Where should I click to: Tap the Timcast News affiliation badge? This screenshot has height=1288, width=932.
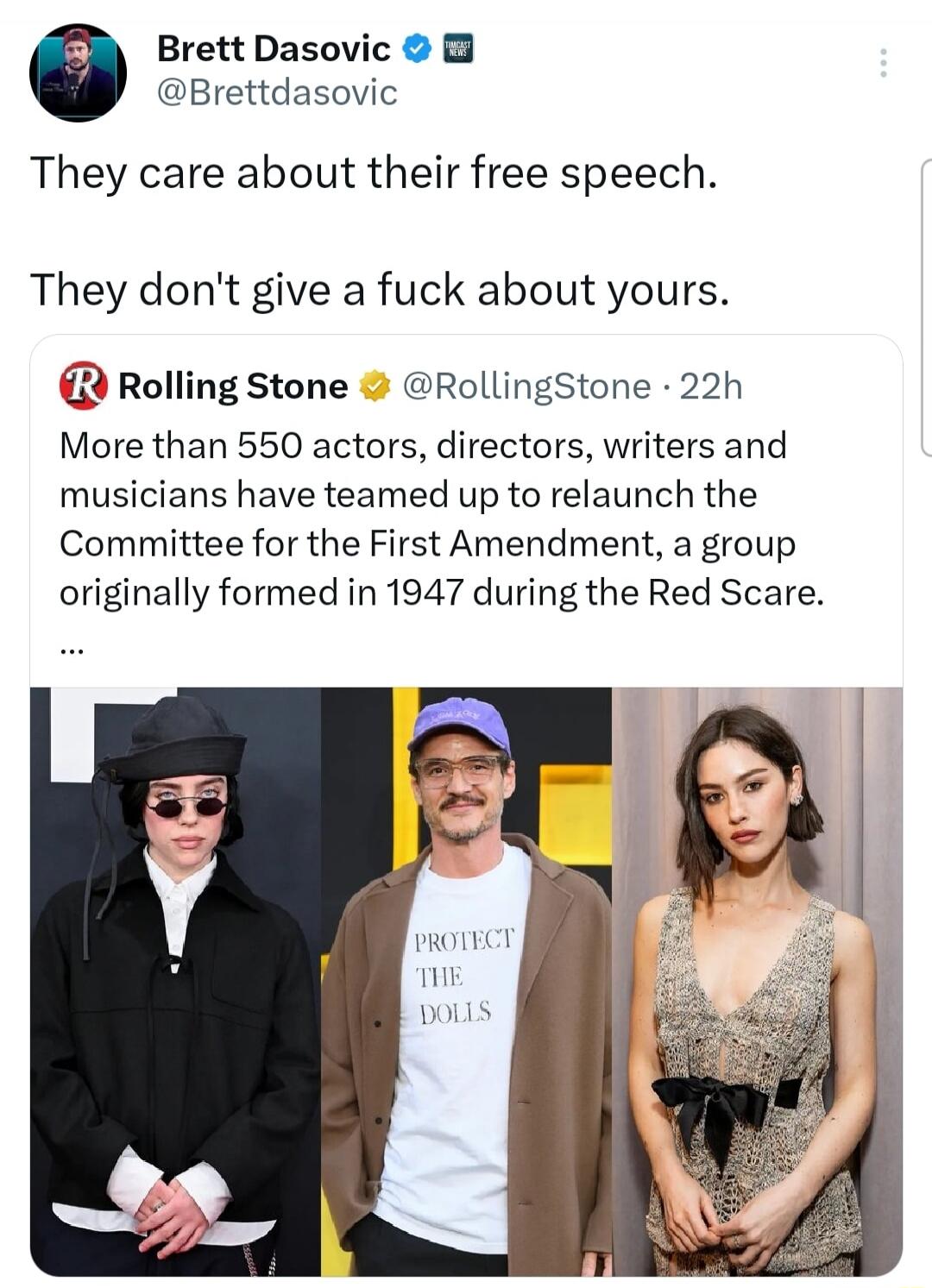[x=458, y=49]
